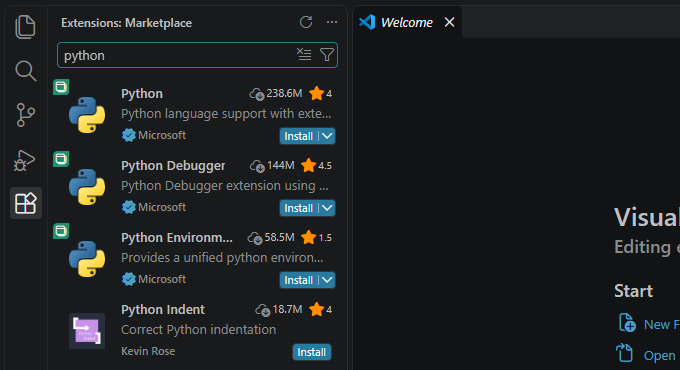Clear extensions search results
Image resolution: width=680 pixels, height=370 pixels.
304,55
